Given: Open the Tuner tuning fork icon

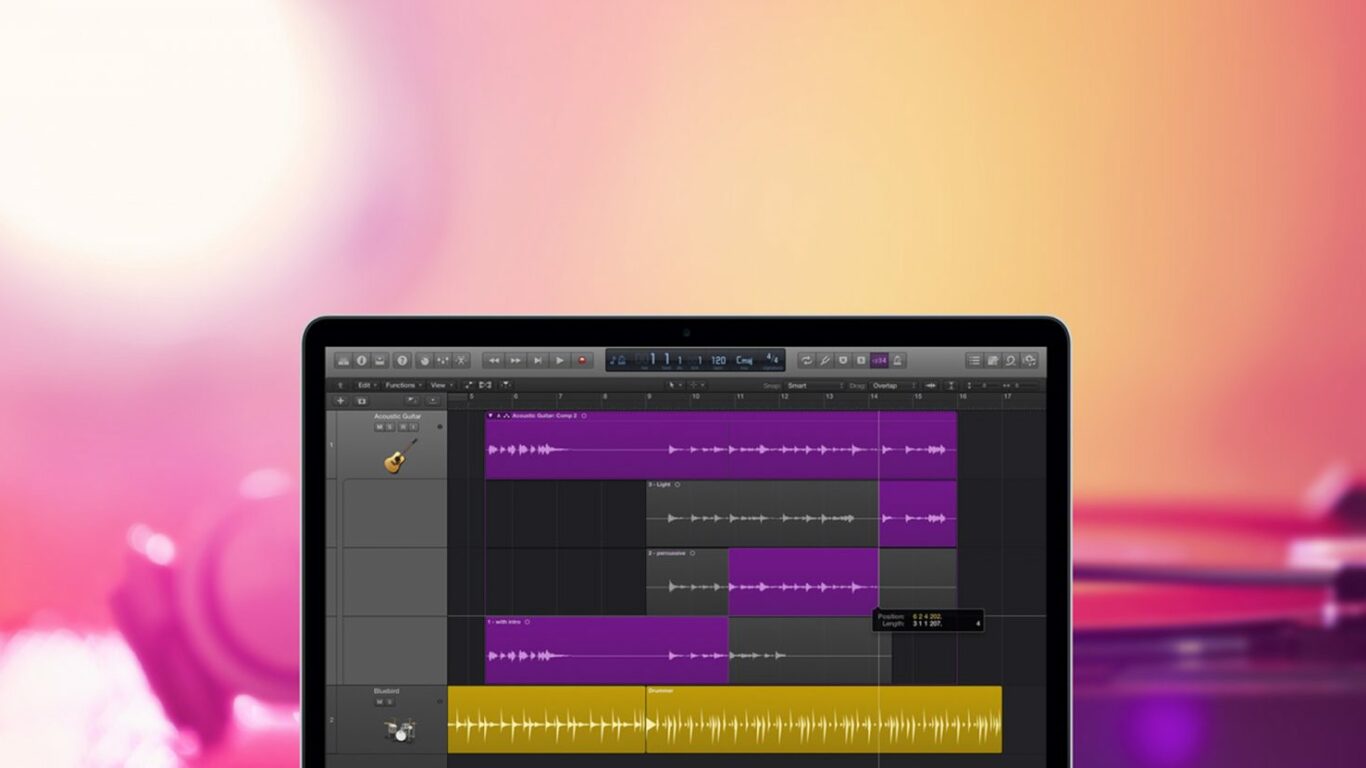Looking at the screenshot, I should 825,361.
